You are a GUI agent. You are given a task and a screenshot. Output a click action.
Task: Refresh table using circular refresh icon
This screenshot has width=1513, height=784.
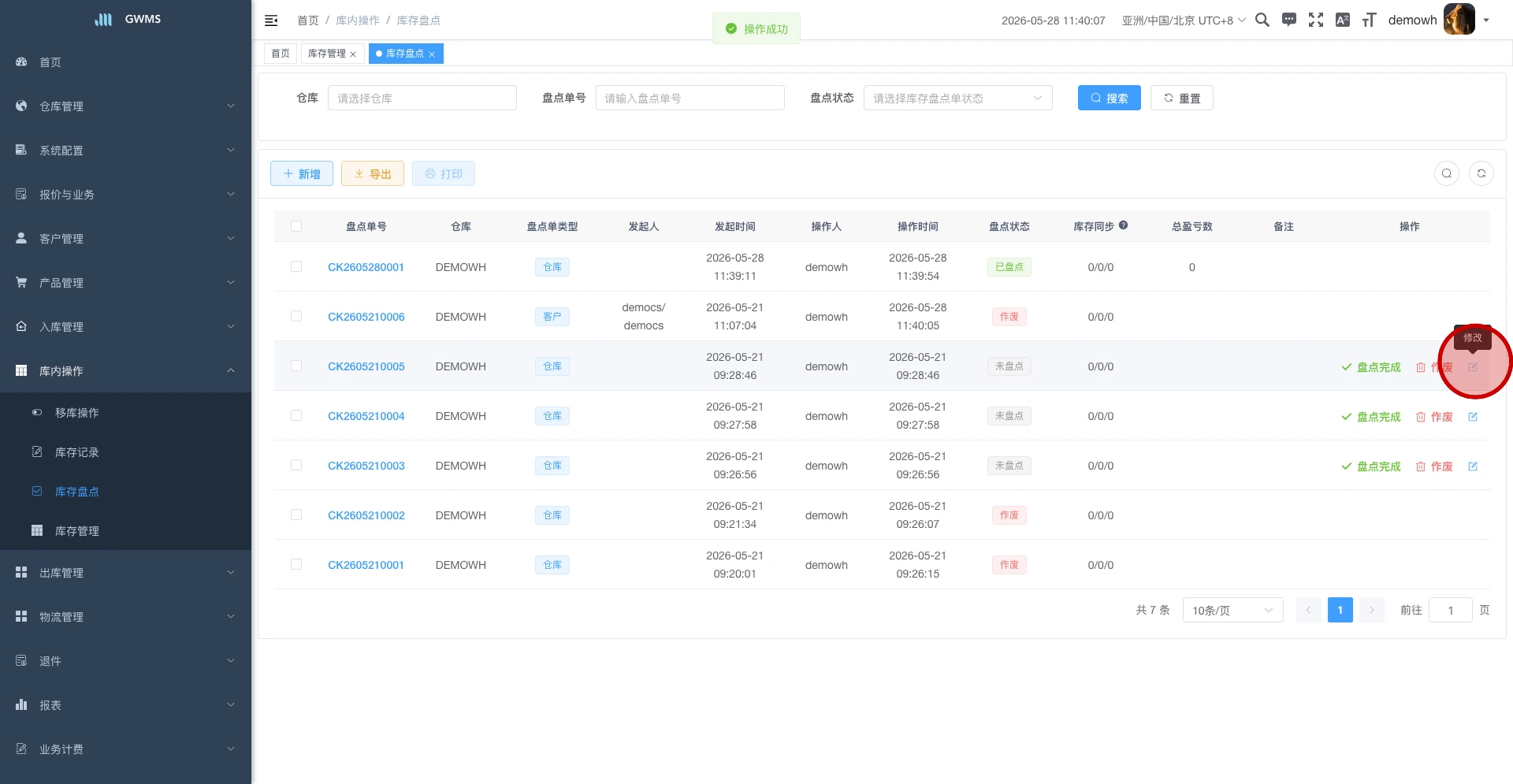pos(1481,173)
